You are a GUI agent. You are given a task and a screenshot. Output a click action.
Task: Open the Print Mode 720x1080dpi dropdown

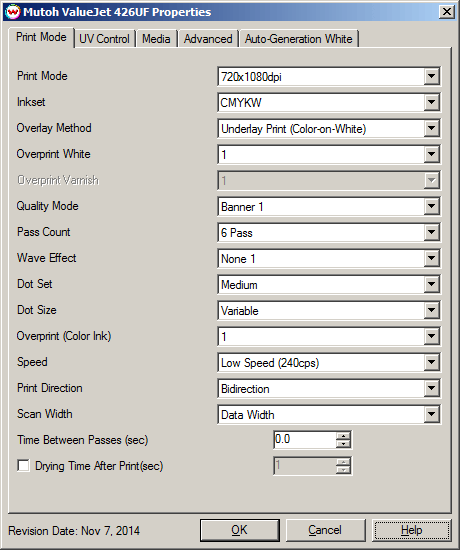329,76
